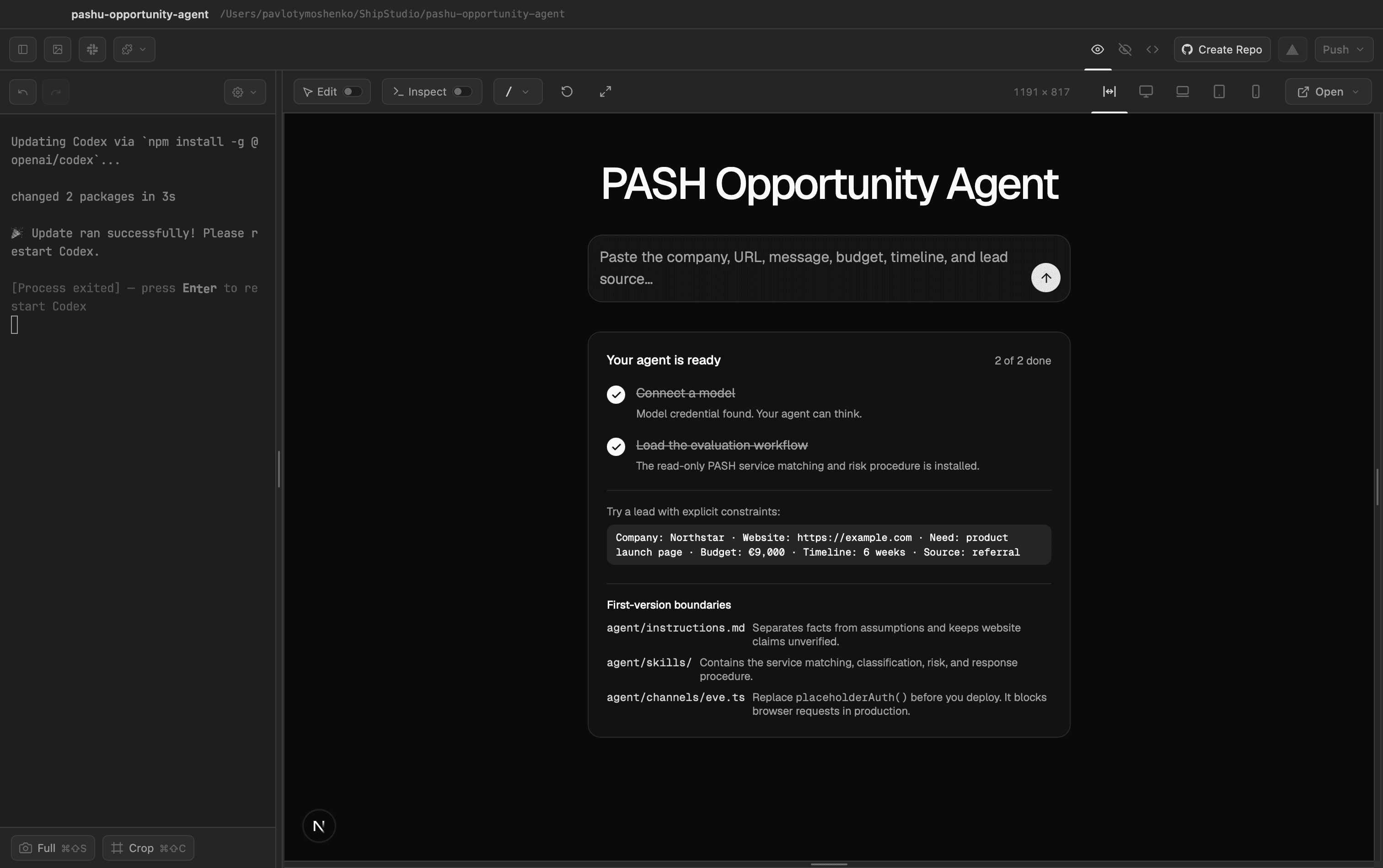Screen dimensions: 1383x868
Task: Click Load the evaluation workflow checkmark
Action: click(616, 447)
